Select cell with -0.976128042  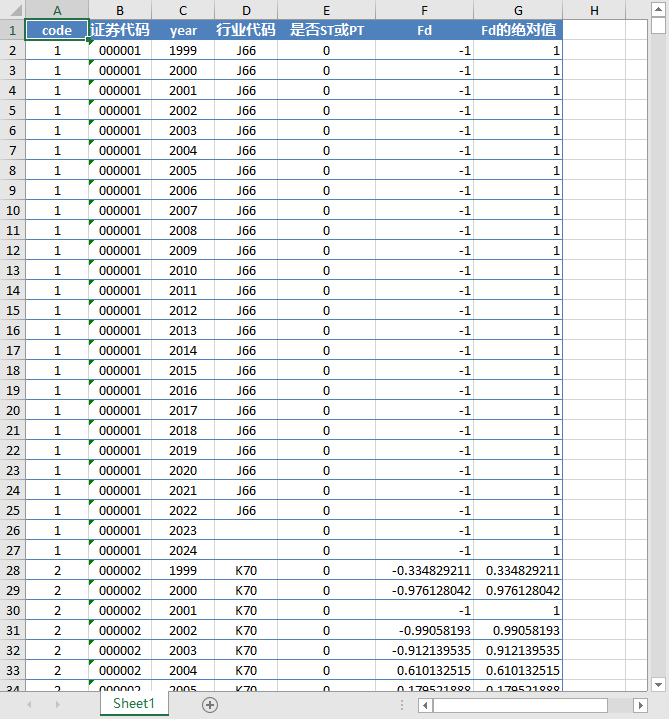pos(424,591)
